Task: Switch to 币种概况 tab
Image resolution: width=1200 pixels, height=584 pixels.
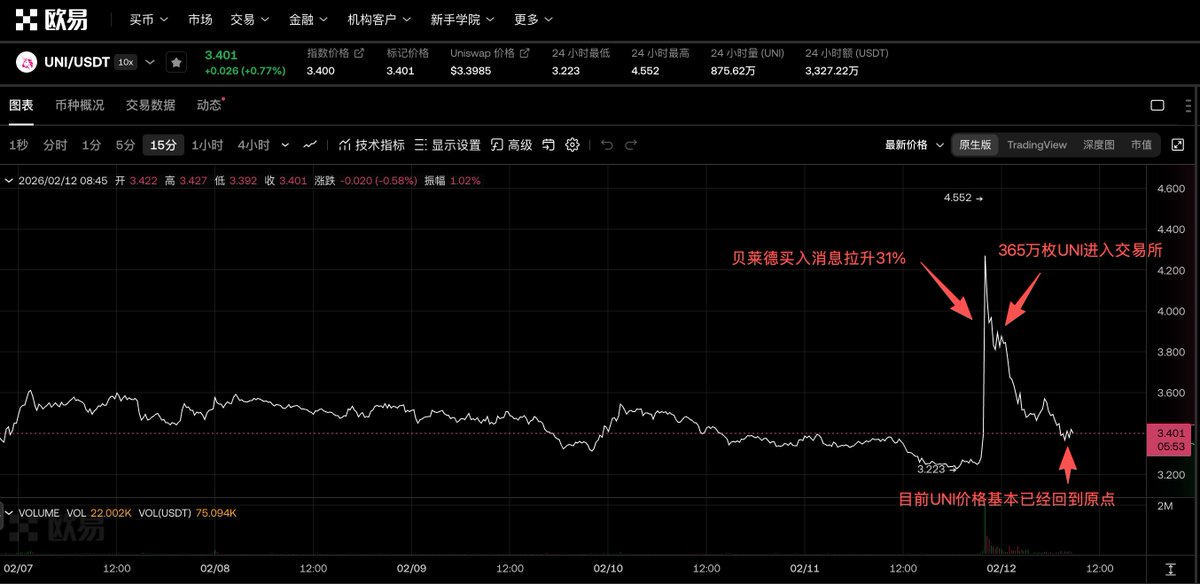Action: coord(79,105)
